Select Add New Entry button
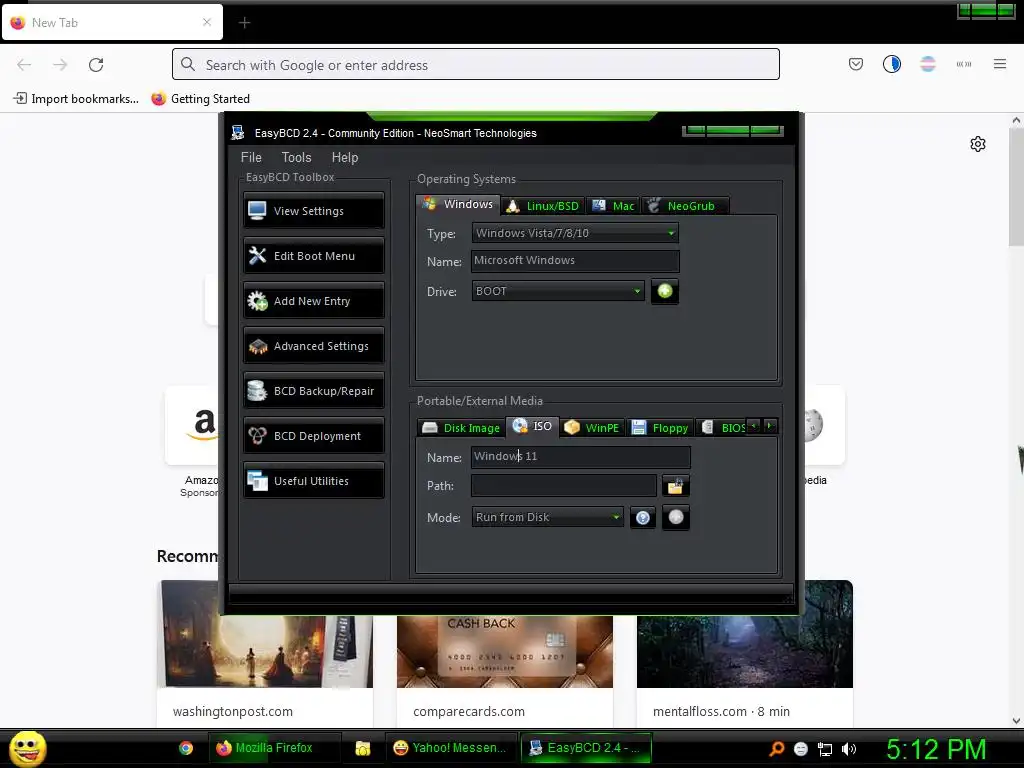 click(313, 301)
